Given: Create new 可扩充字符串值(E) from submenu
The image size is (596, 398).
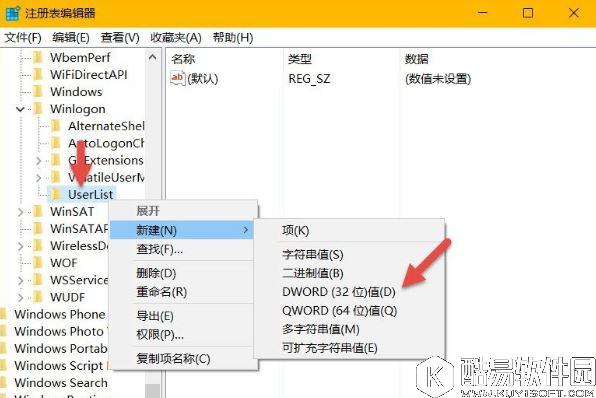Looking at the screenshot, I should click(349, 348).
